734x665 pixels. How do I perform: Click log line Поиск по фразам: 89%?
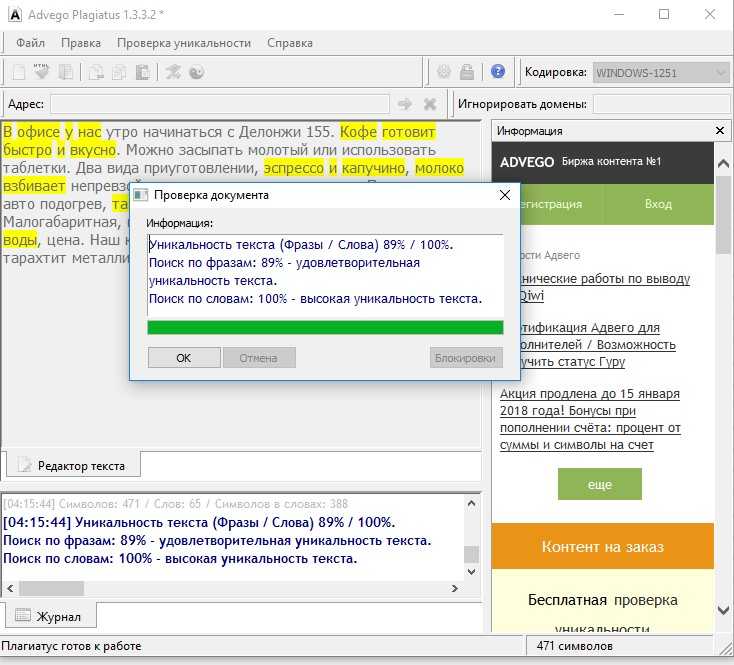click(x=217, y=541)
